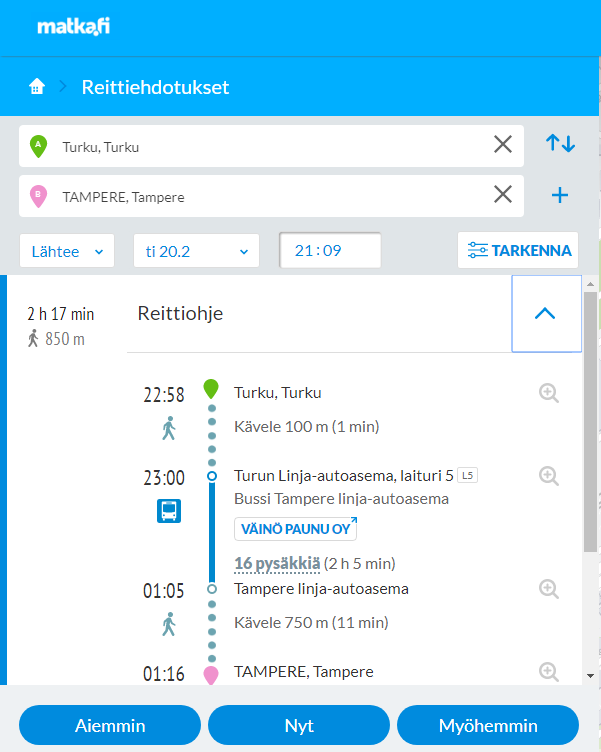Open the VÄINÖ PAUNU OY operator link
This screenshot has height=752, width=601.
click(295, 529)
